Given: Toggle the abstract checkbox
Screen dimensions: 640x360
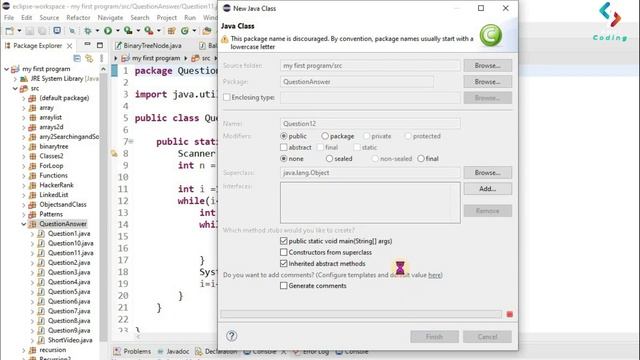Looking at the screenshot, I should click(x=284, y=147).
